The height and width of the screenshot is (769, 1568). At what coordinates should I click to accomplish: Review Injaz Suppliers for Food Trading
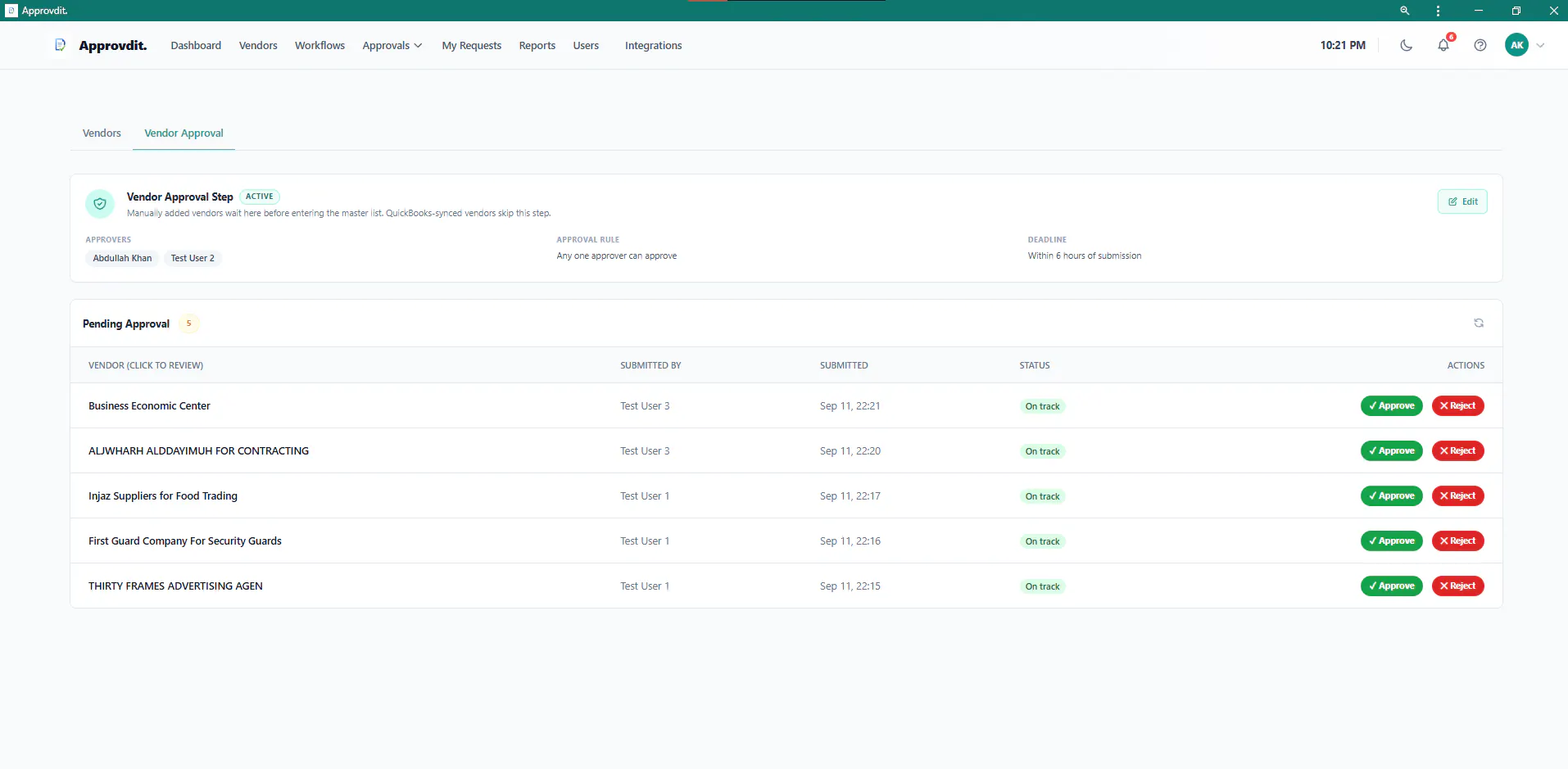163,495
